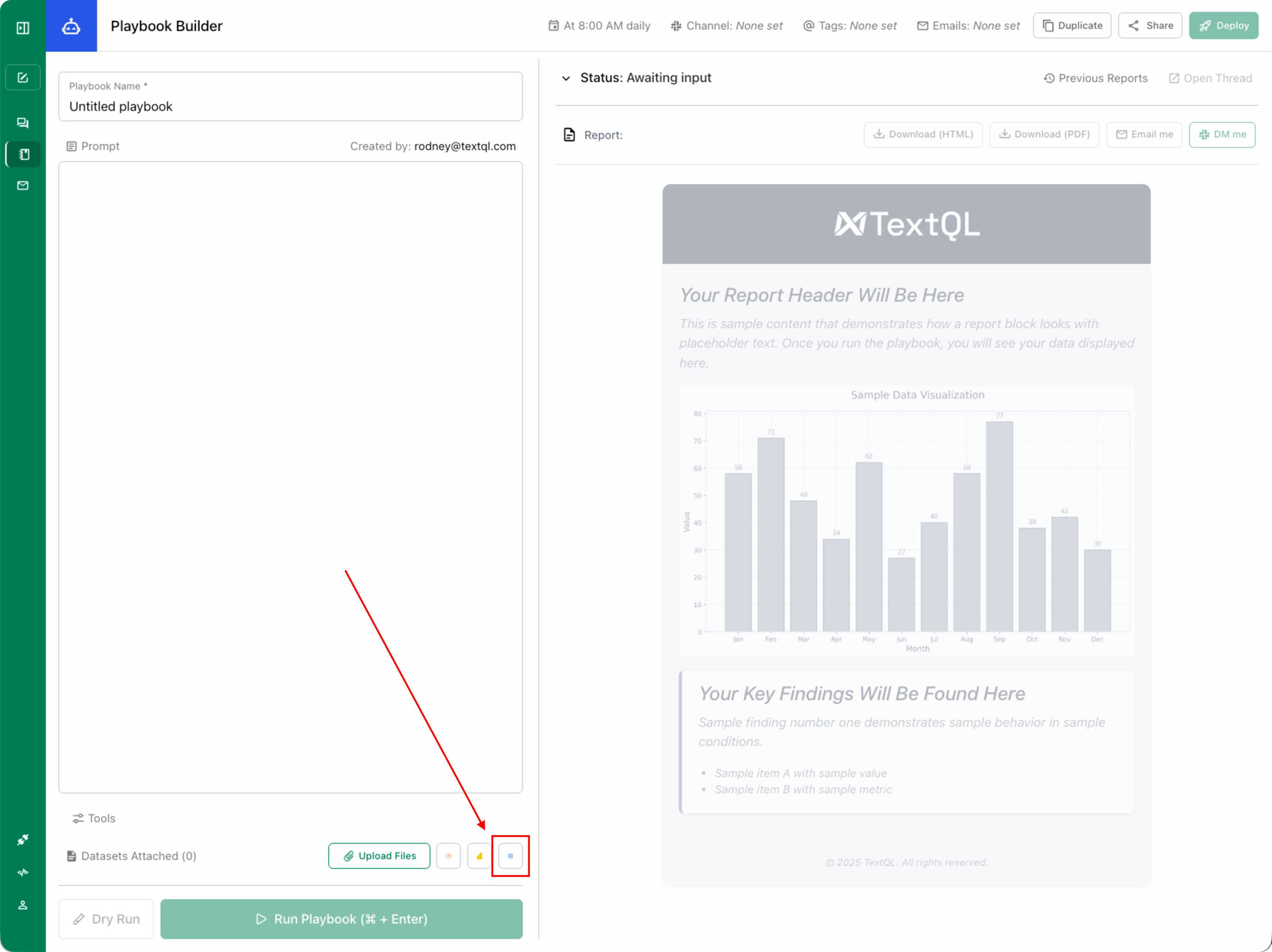The image size is (1272, 952).
Task: Click the Deploy button
Action: [x=1224, y=25]
